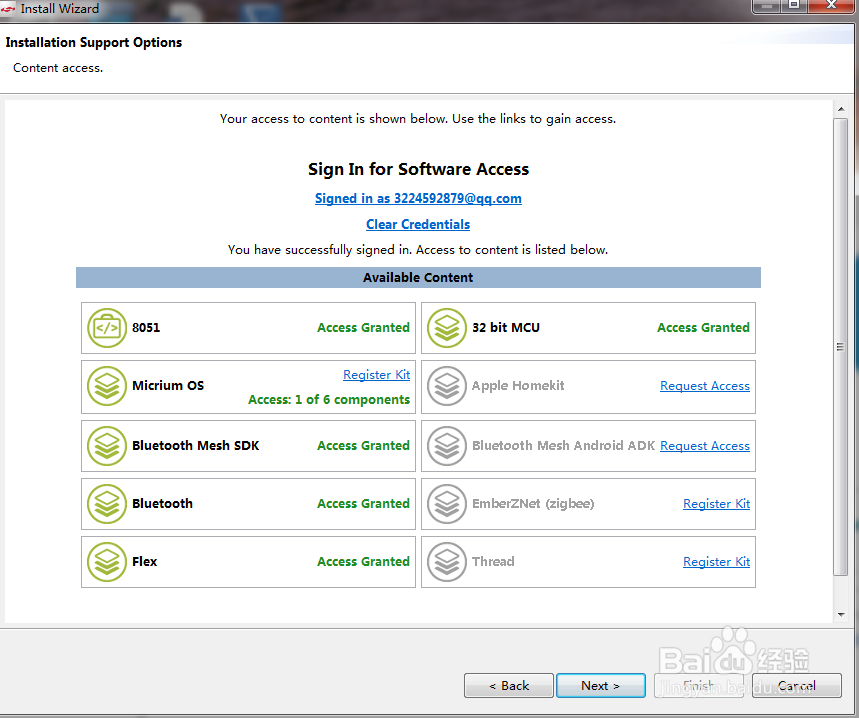The width and height of the screenshot is (859, 718).
Task: Click the scrollbar down arrow
Action: pyautogui.click(x=841, y=614)
